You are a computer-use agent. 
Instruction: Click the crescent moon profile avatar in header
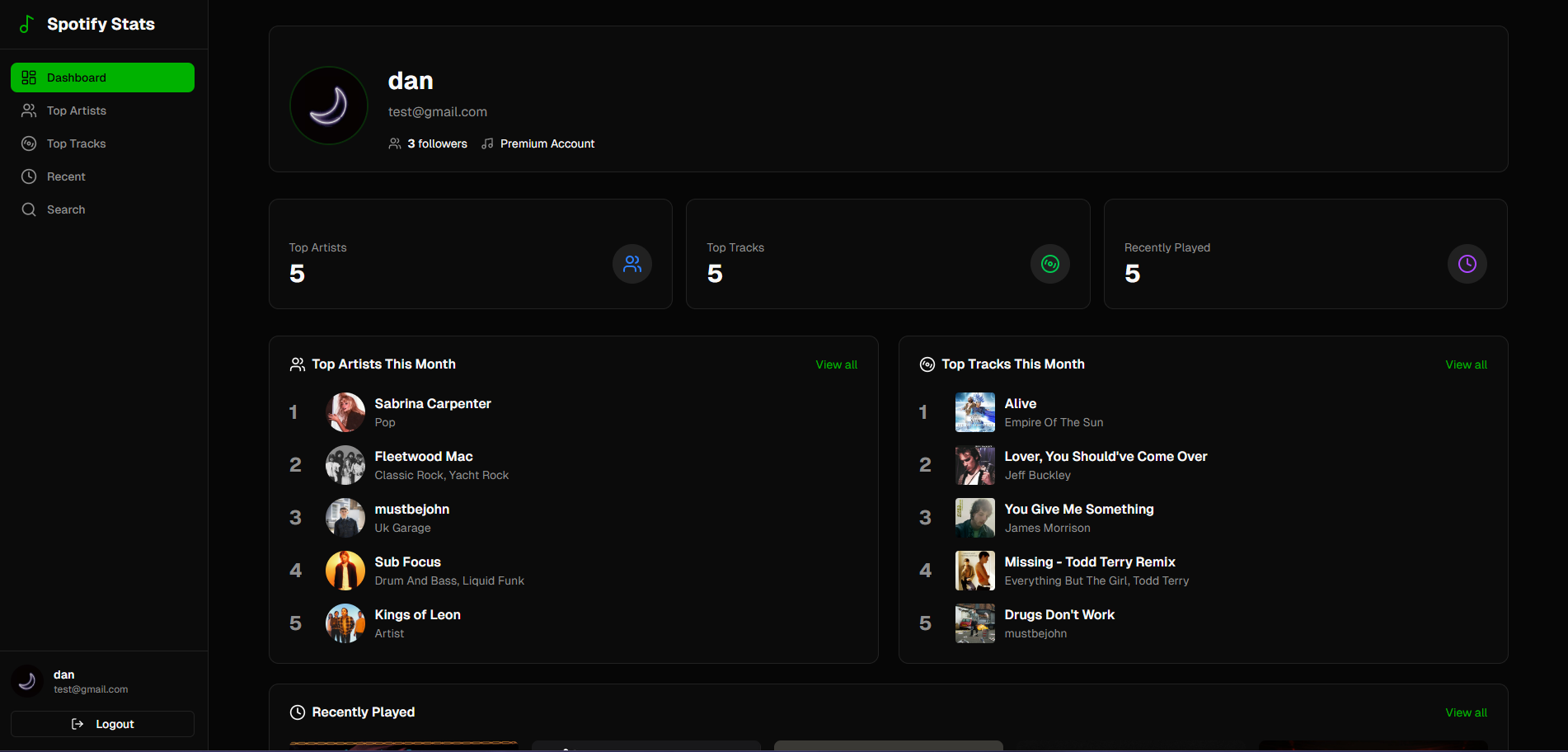[329, 106]
